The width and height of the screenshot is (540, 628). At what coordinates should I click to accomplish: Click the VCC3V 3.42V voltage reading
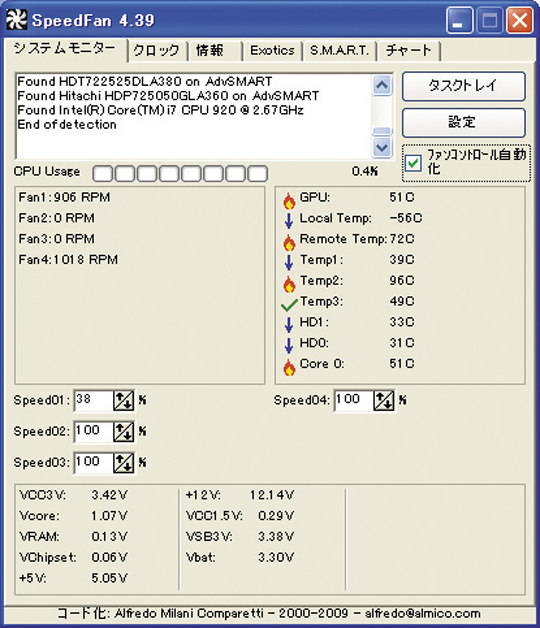point(73,495)
